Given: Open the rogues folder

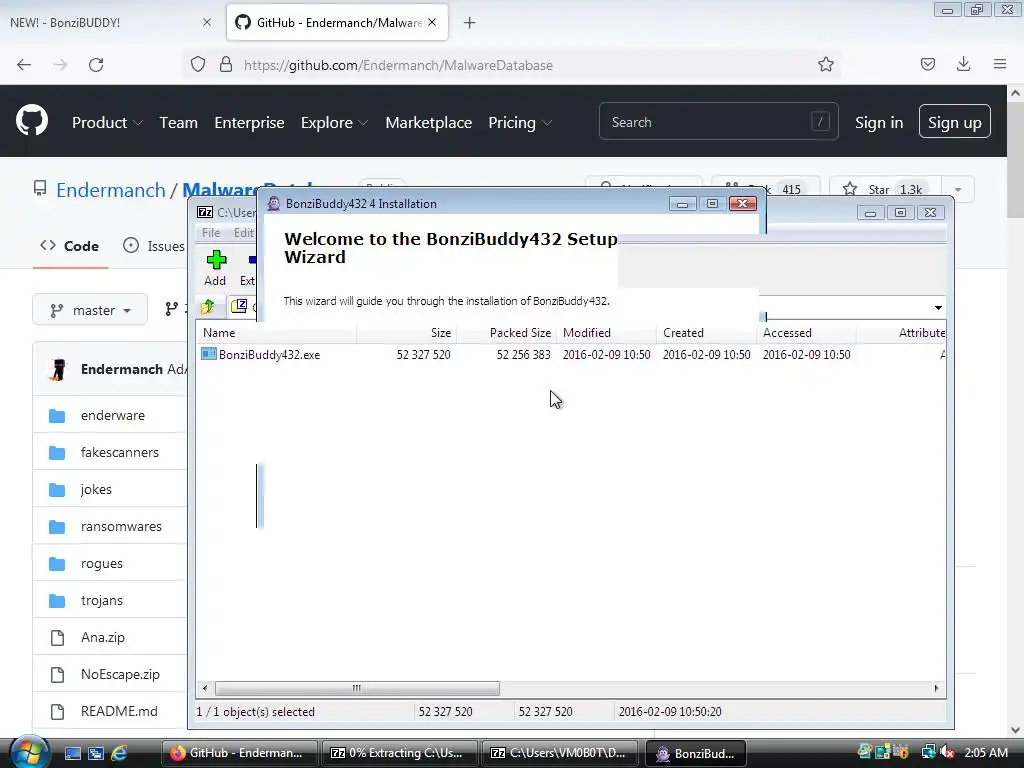Looking at the screenshot, I should [x=102, y=563].
